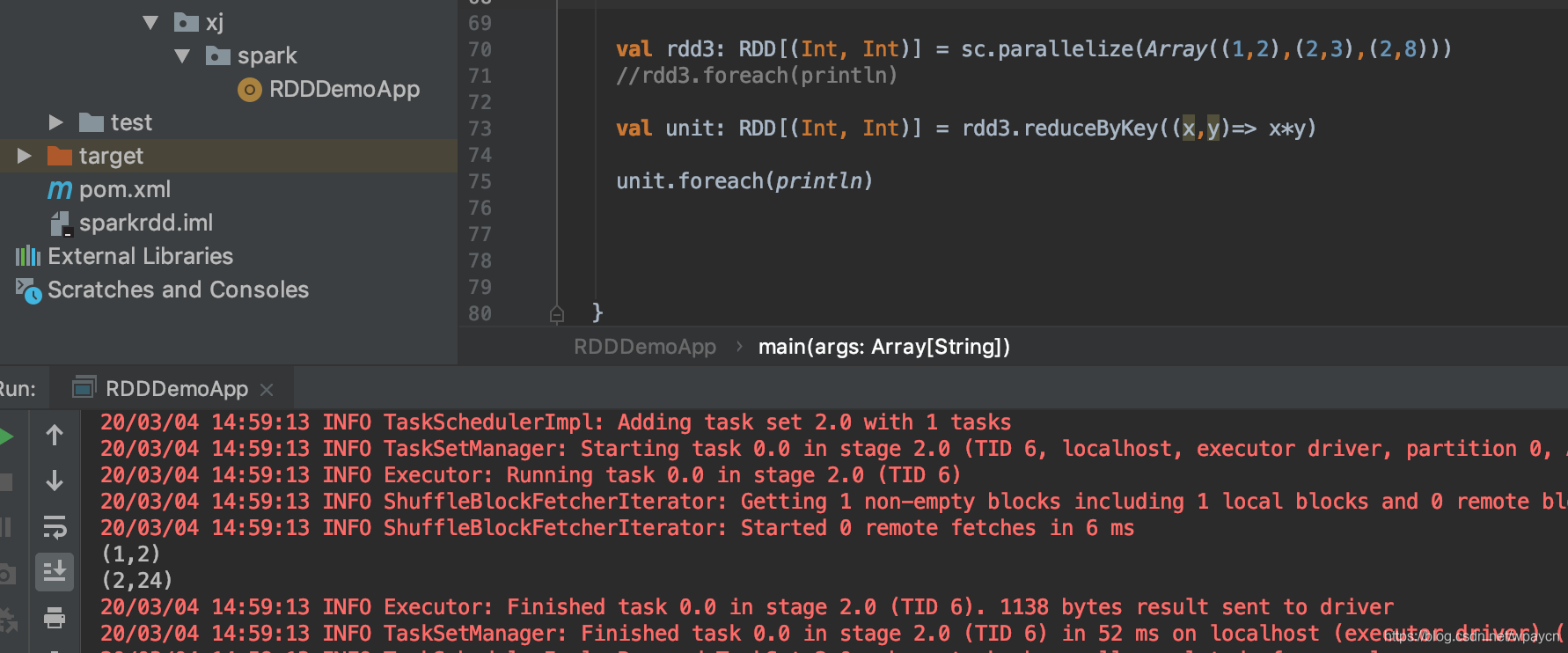Click unit.foreach(println) on line 75
Image resolution: width=1568 pixels, height=653 pixels.
[x=744, y=181]
